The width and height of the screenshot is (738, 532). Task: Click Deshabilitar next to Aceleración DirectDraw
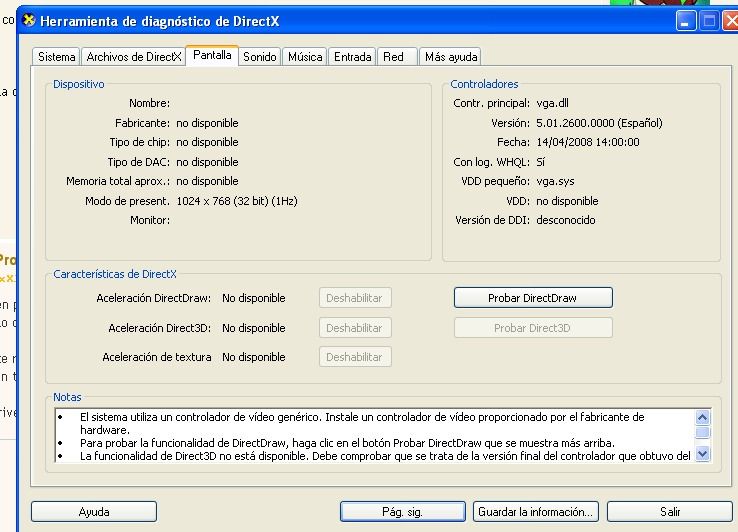355,298
